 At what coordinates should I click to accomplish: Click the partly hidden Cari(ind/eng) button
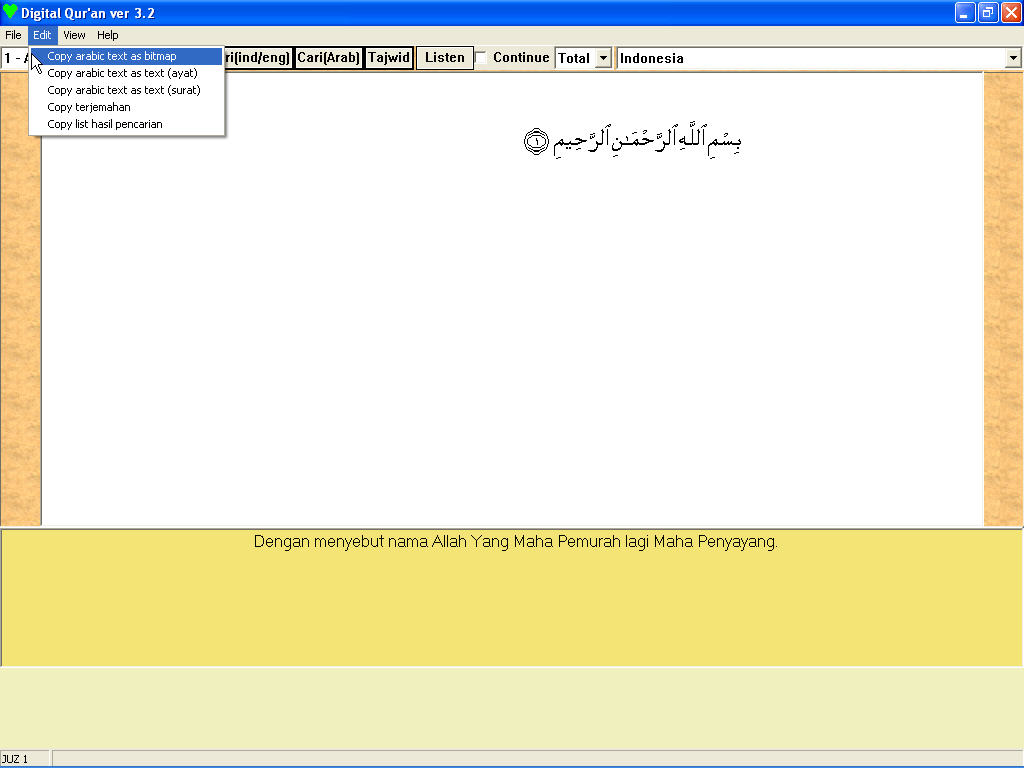tap(258, 57)
